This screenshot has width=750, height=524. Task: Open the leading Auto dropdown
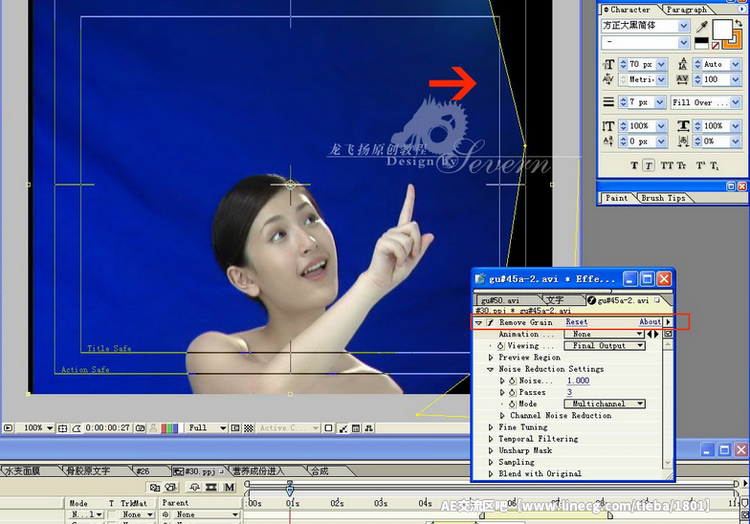tap(736, 64)
